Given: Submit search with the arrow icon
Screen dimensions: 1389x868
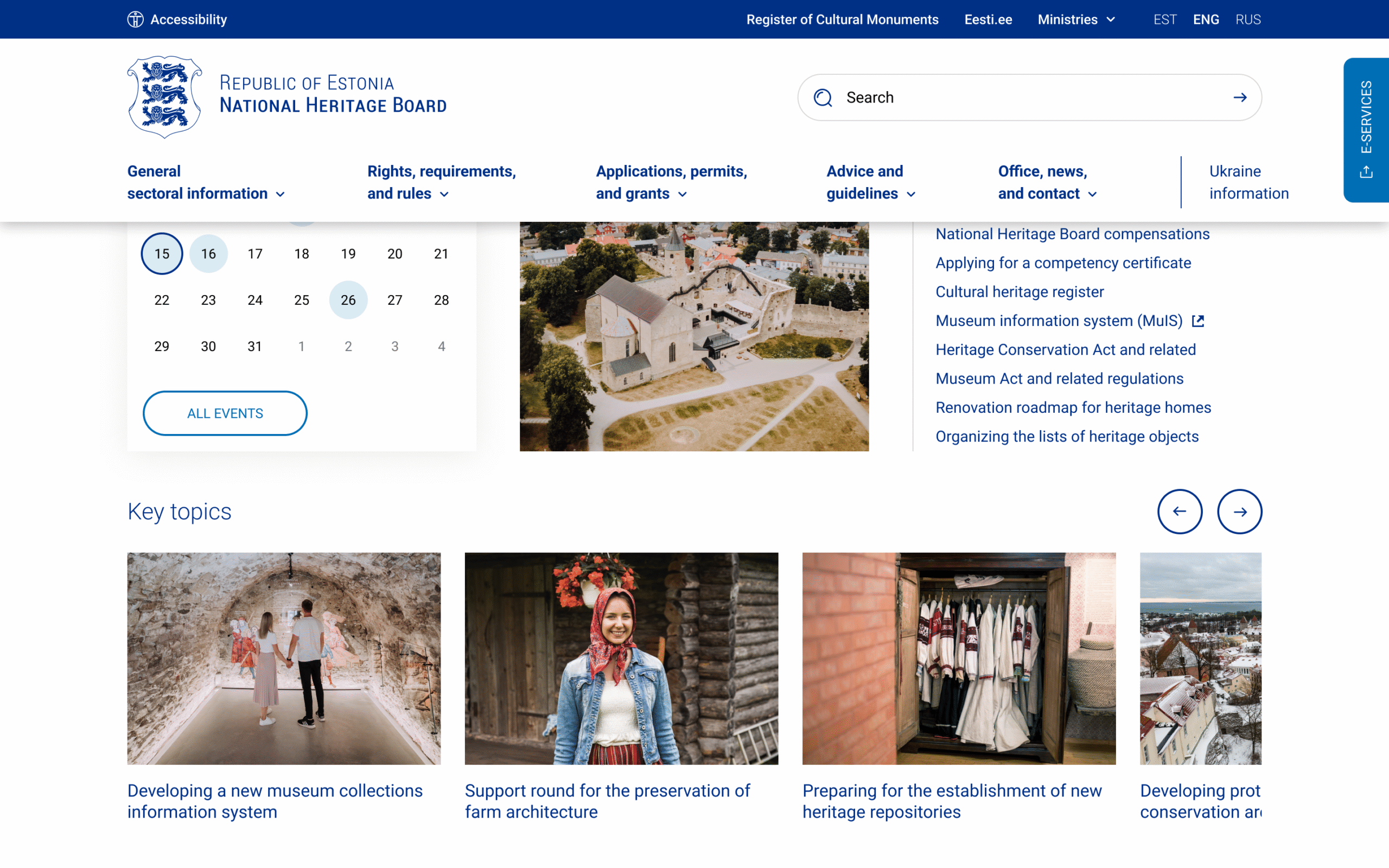Looking at the screenshot, I should point(1240,98).
